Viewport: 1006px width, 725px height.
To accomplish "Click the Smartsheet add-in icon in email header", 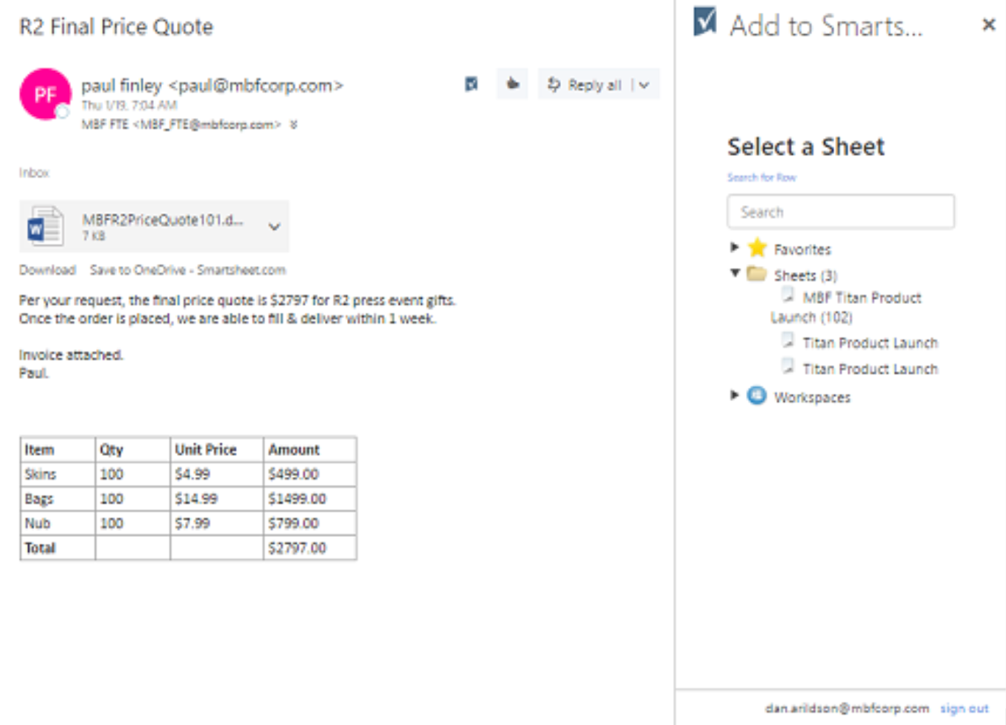I will (x=472, y=84).
